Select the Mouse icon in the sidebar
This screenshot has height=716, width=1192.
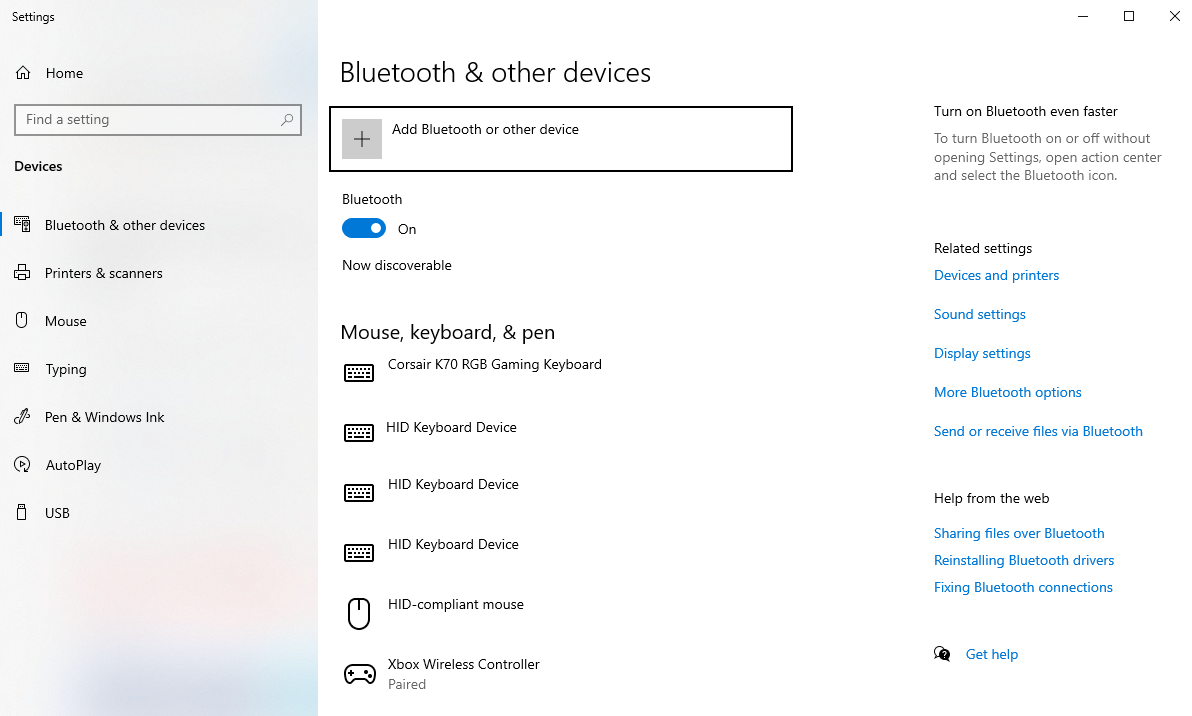pos(22,320)
